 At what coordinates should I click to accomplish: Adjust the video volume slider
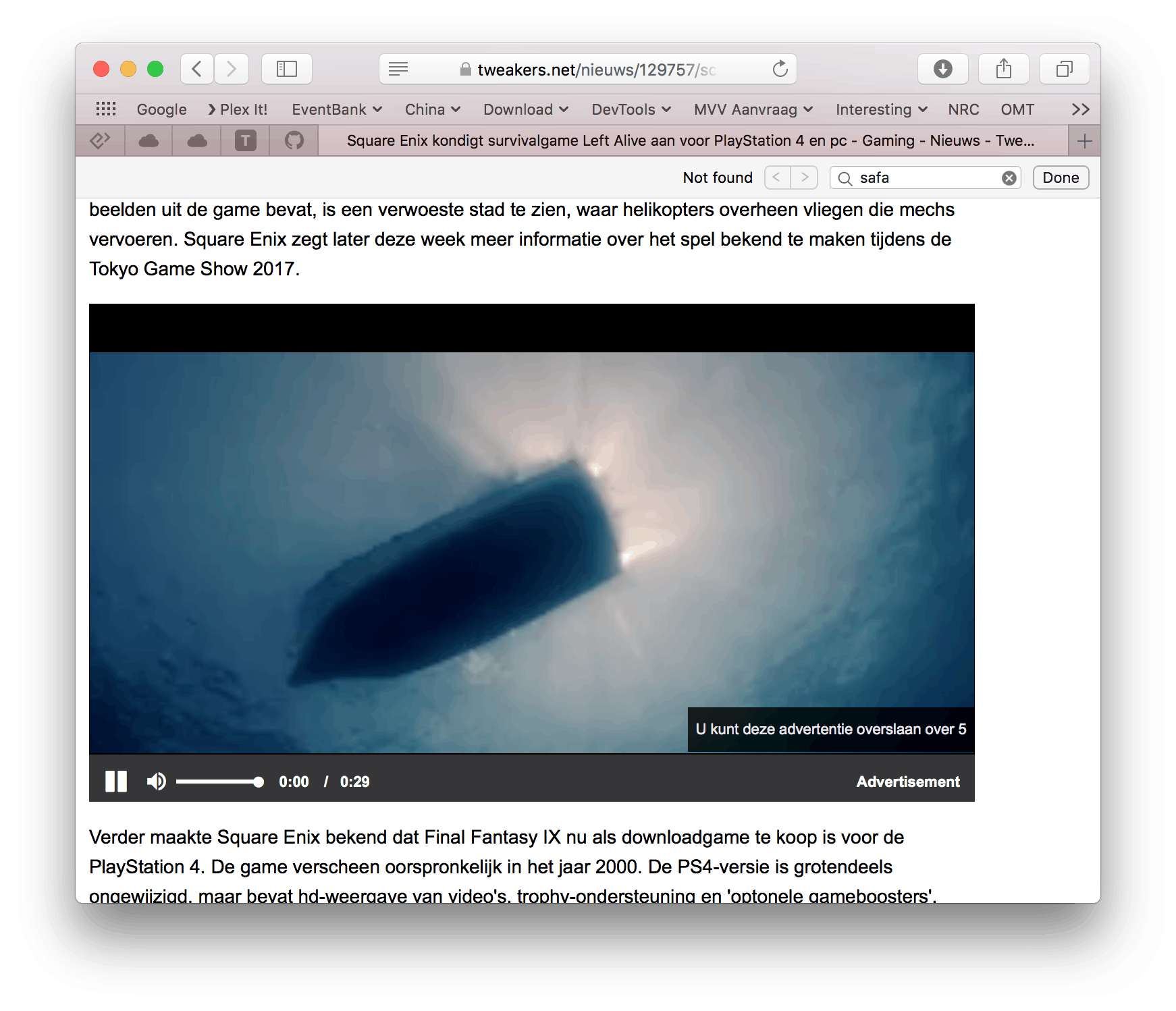click(220, 782)
